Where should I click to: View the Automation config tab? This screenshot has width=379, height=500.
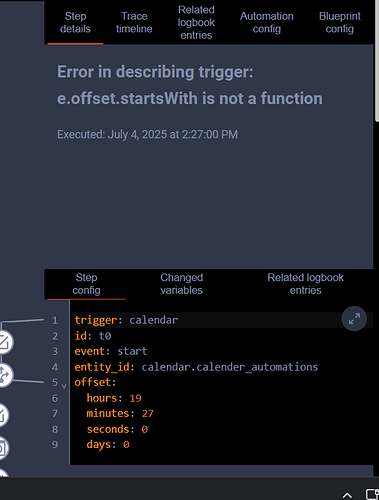(x=267, y=22)
